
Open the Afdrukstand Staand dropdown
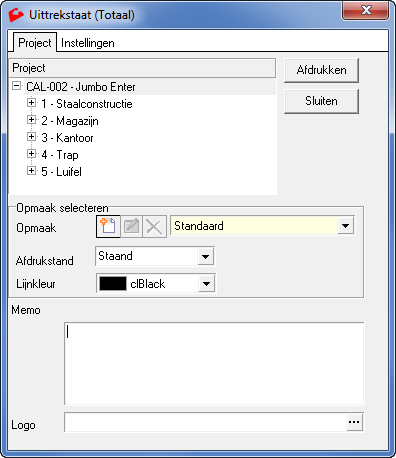206,256
